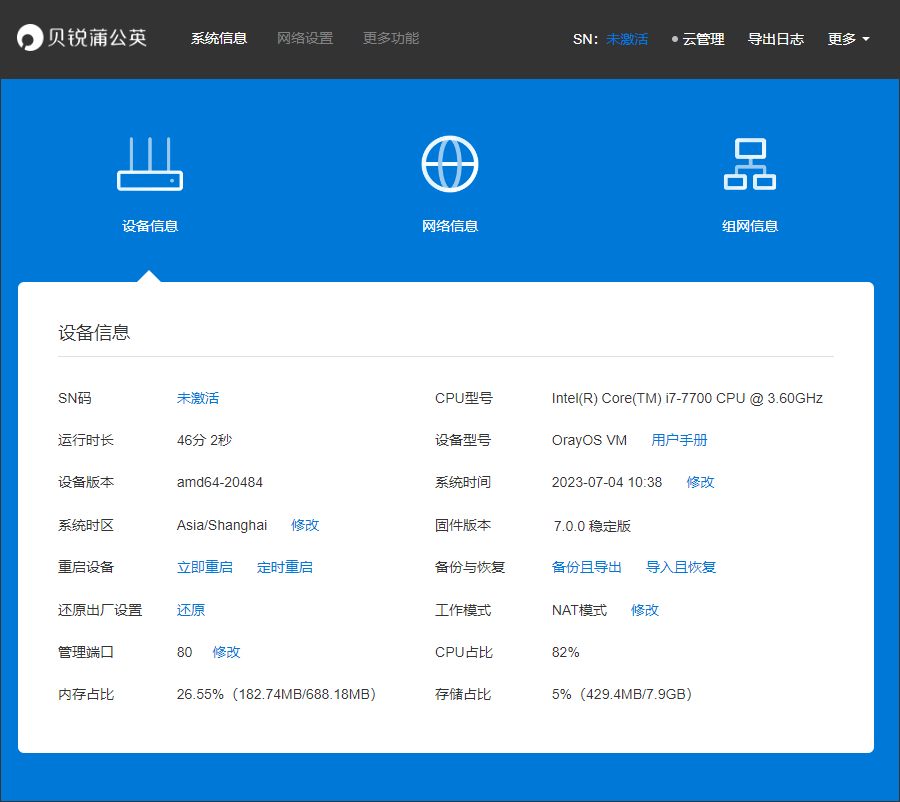Viewport: 900px width, 802px height.
Task: Switch to 网络设置 menu
Action: point(305,39)
